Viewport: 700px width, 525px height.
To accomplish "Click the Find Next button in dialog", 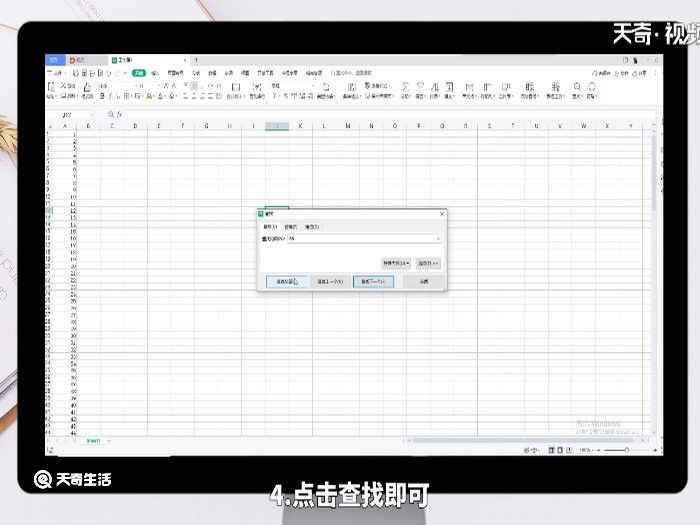I will pyautogui.click(x=373, y=282).
